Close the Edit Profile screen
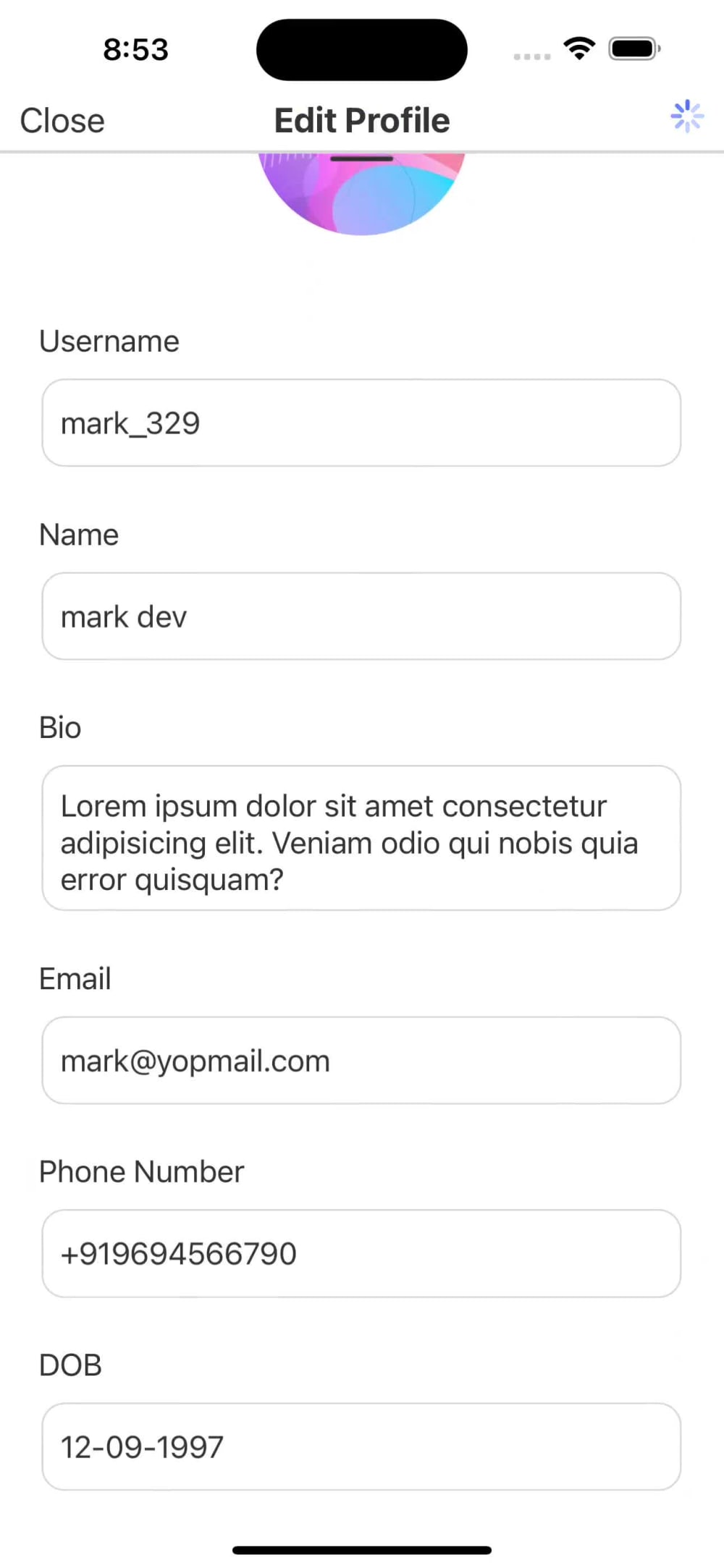This screenshot has height=1568, width=724. click(x=62, y=120)
